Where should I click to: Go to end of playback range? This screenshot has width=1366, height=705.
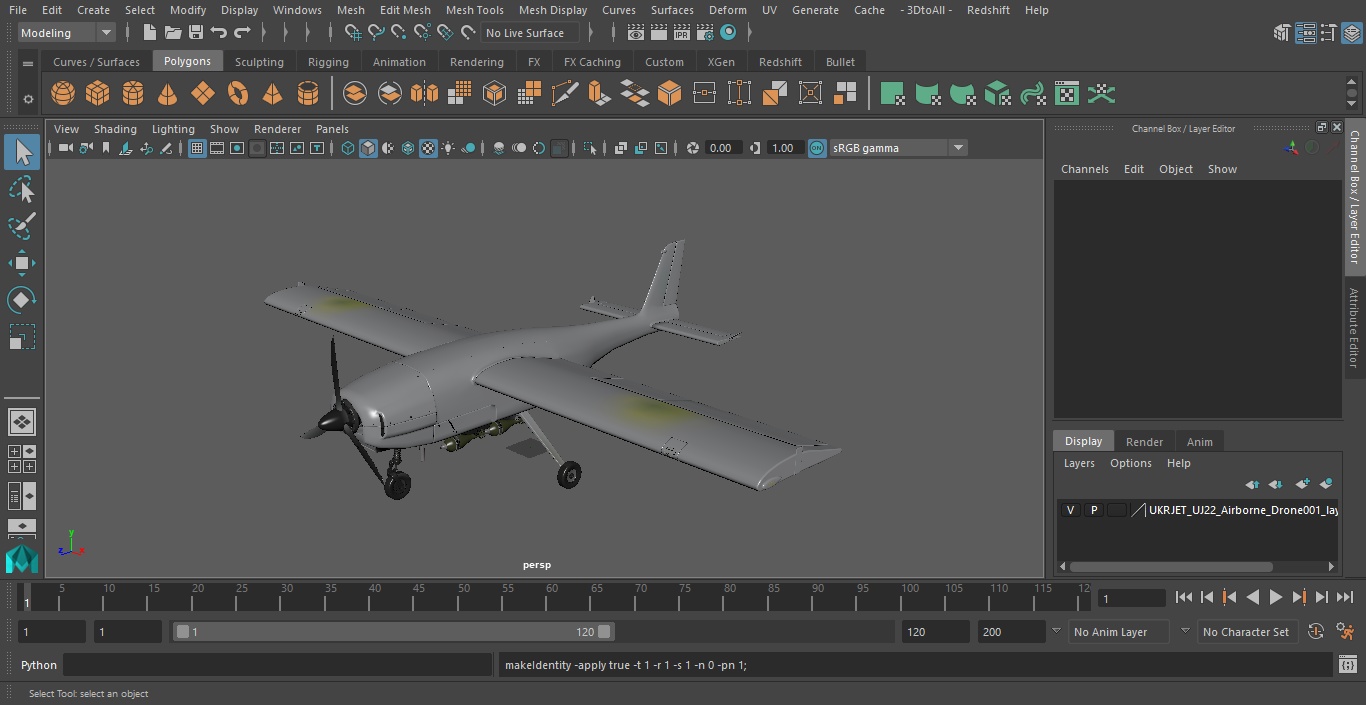coord(1345,597)
